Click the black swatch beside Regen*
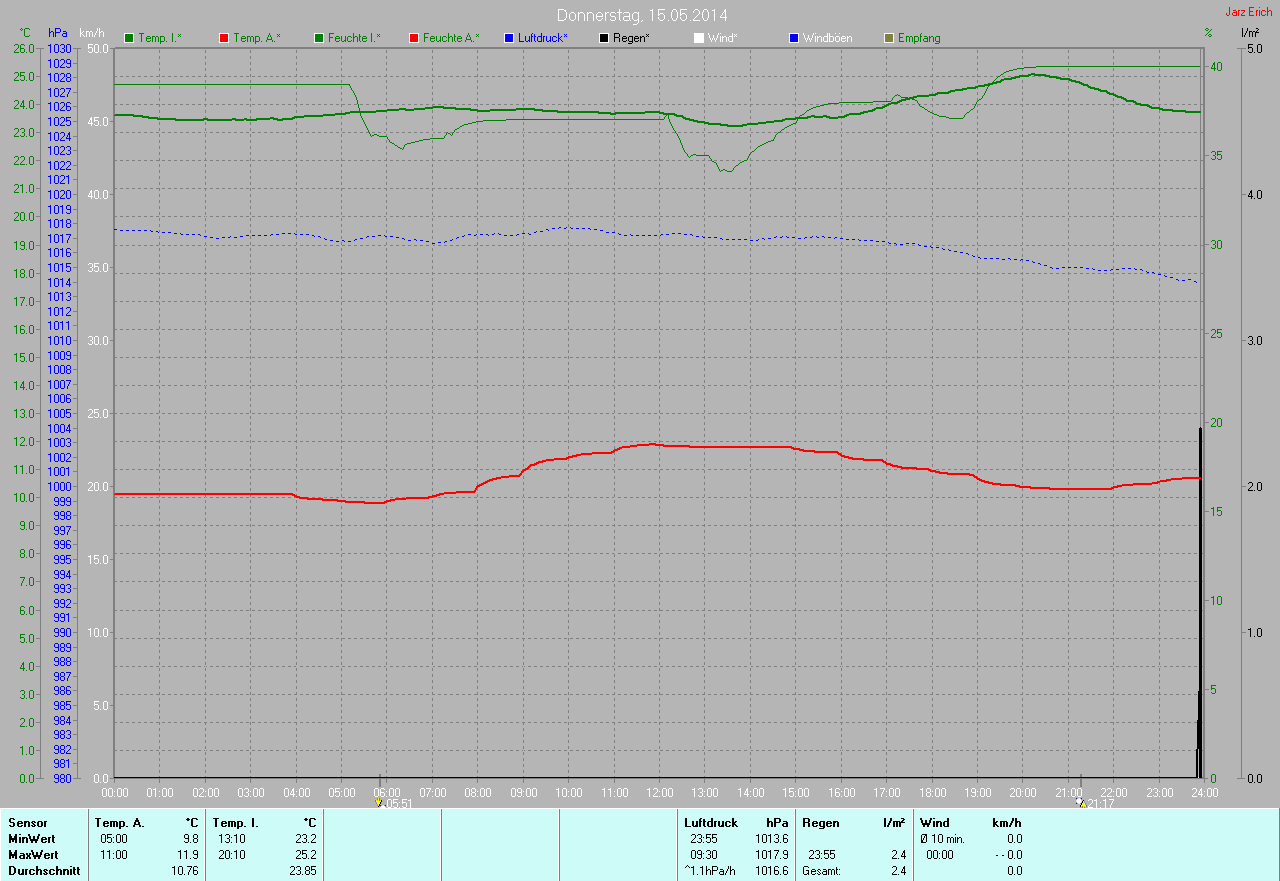The width and height of the screenshot is (1280, 881). click(604, 38)
